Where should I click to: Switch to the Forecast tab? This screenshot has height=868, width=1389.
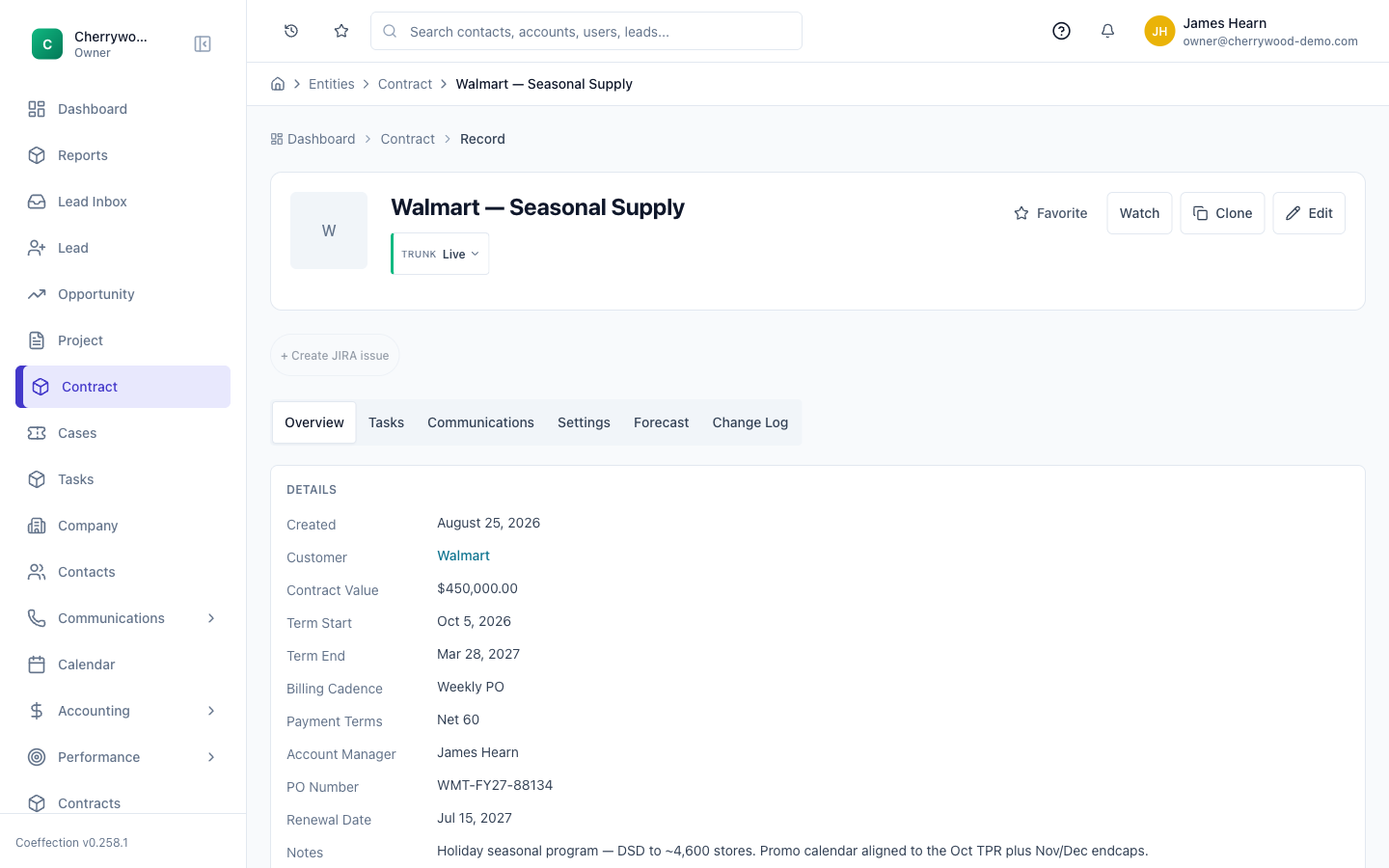[x=662, y=422]
